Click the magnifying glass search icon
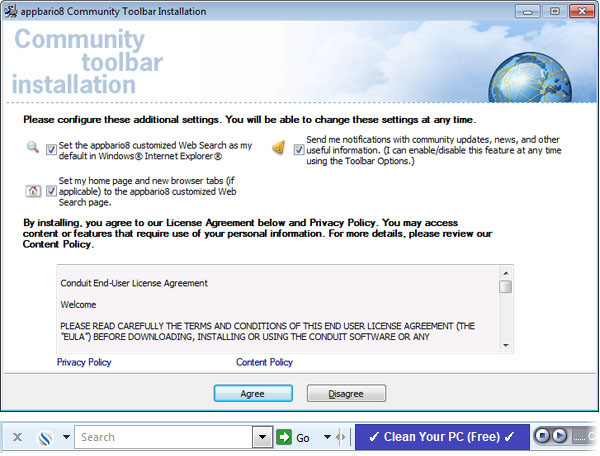The width and height of the screenshot is (600, 456). pyautogui.click(x=33, y=147)
